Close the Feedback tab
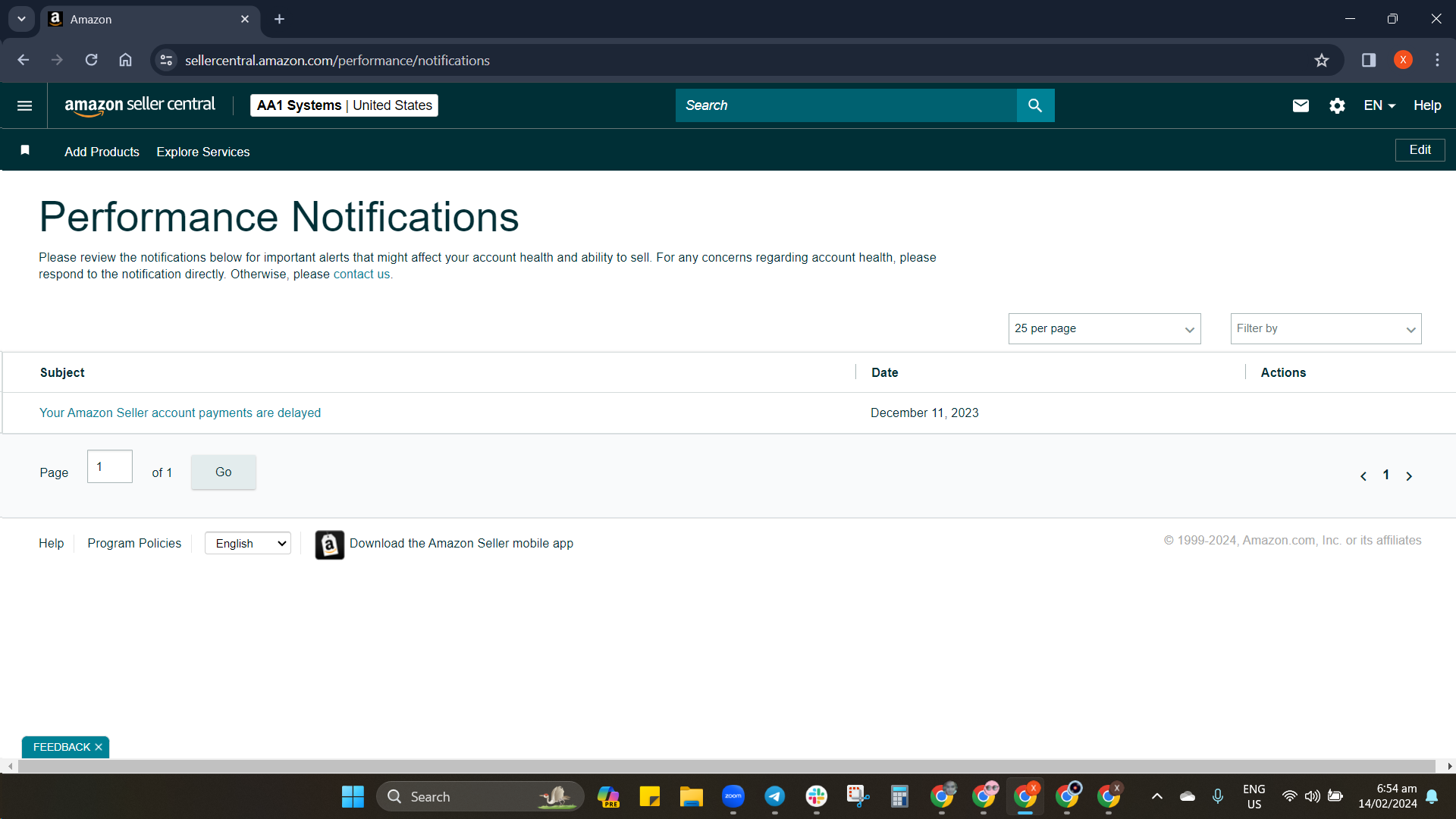 pos(99,747)
